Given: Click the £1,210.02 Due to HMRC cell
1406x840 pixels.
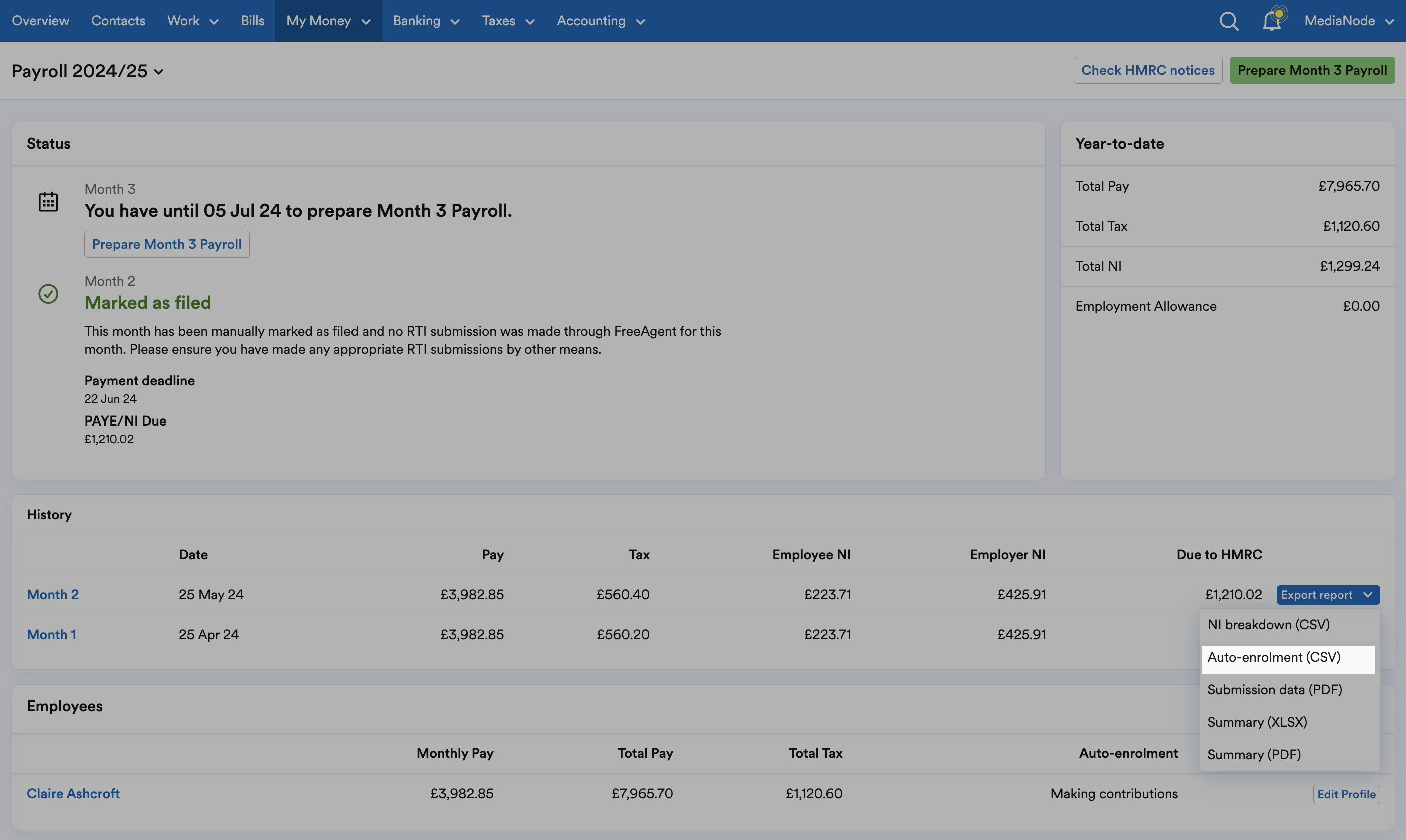Looking at the screenshot, I should pyautogui.click(x=1233, y=594).
